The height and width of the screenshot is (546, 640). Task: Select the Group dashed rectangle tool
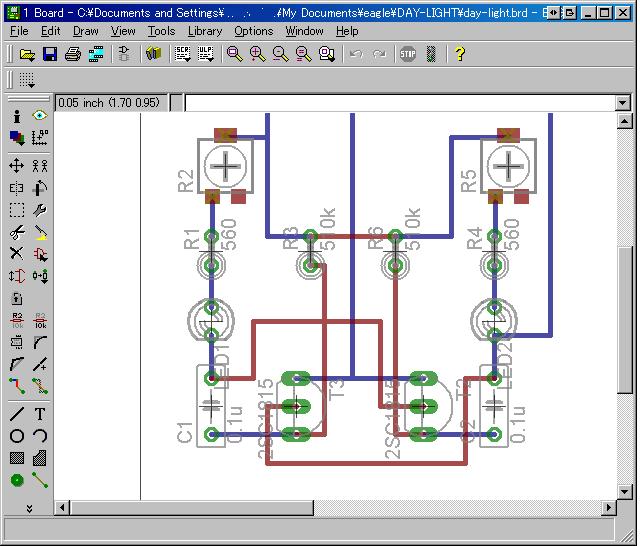click(17, 210)
